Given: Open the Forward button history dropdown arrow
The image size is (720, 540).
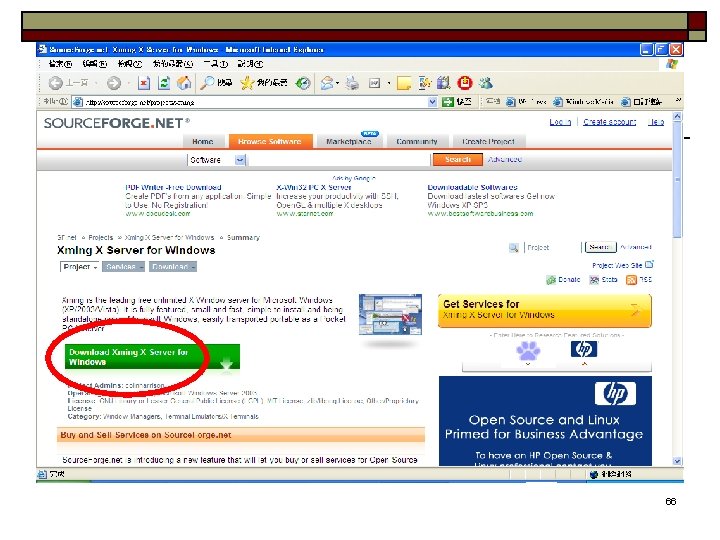Looking at the screenshot, I should [129, 83].
